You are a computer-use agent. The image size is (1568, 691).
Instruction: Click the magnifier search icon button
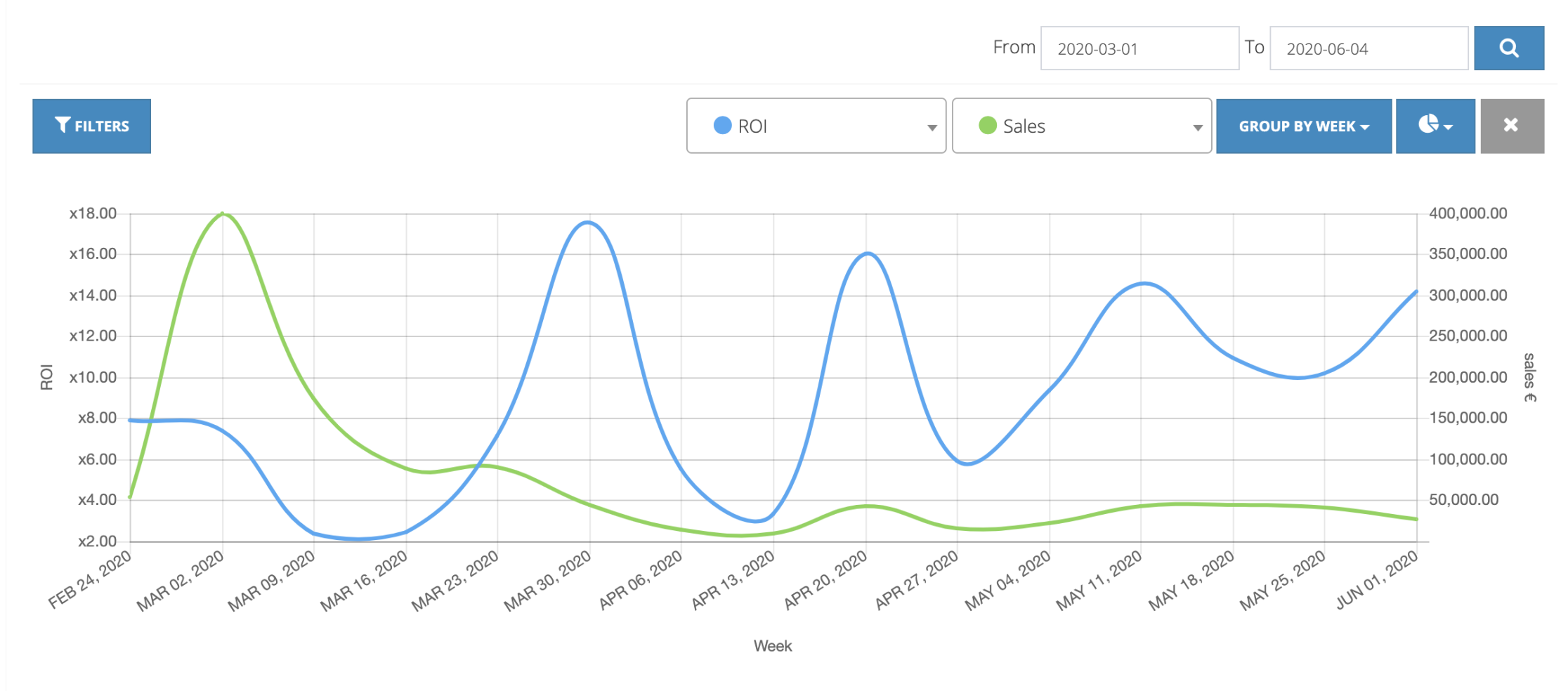[x=1508, y=48]
